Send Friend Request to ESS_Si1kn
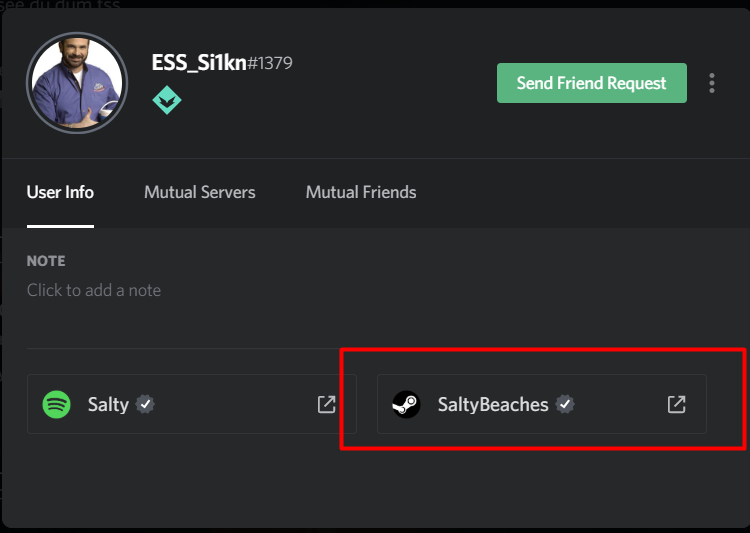 coord(592,83)
